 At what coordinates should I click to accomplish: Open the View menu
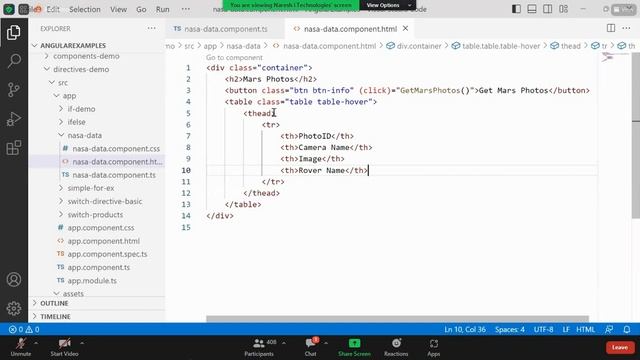(x=118, y=9)
